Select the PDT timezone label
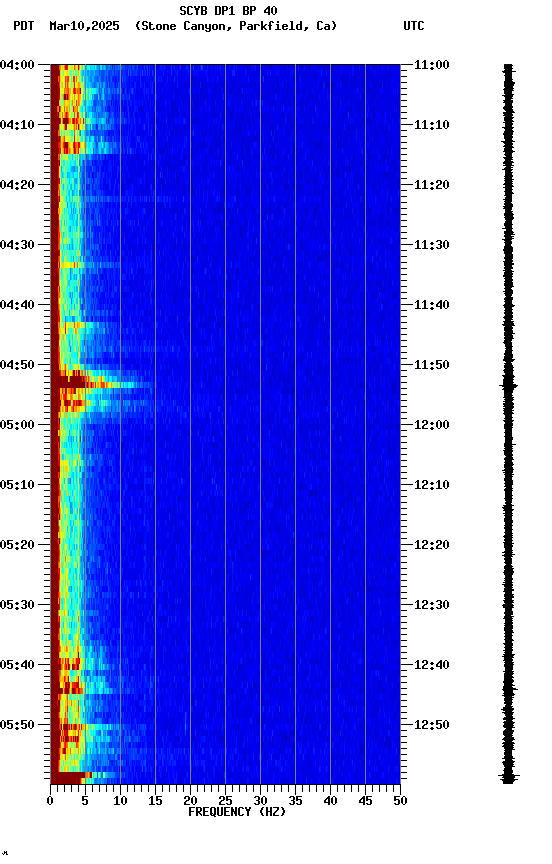Image resolution: width=552 pixels, height=864 pixels. (x=24, y=26)
